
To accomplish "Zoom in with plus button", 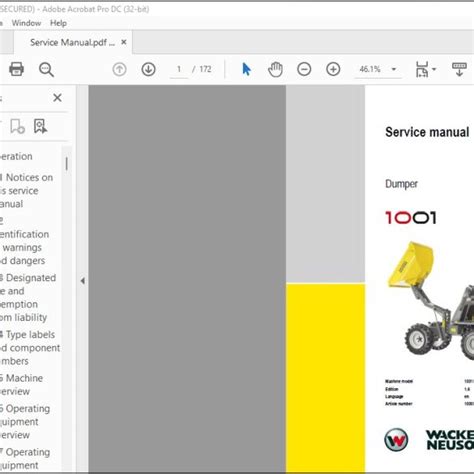I will coord(333,69).
